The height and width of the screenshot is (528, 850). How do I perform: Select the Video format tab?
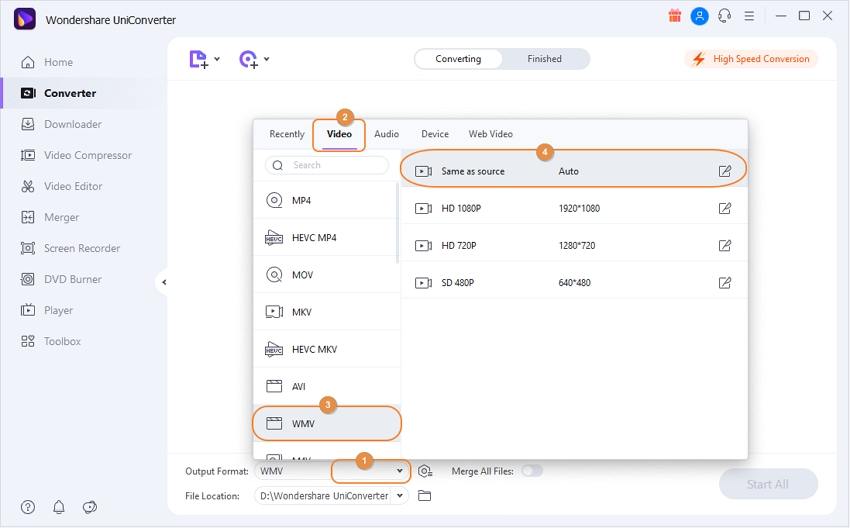click(339, 134)
